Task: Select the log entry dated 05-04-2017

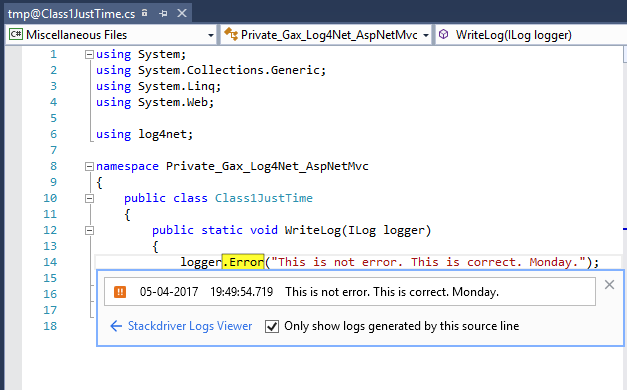Action: (x=350, y=292)
